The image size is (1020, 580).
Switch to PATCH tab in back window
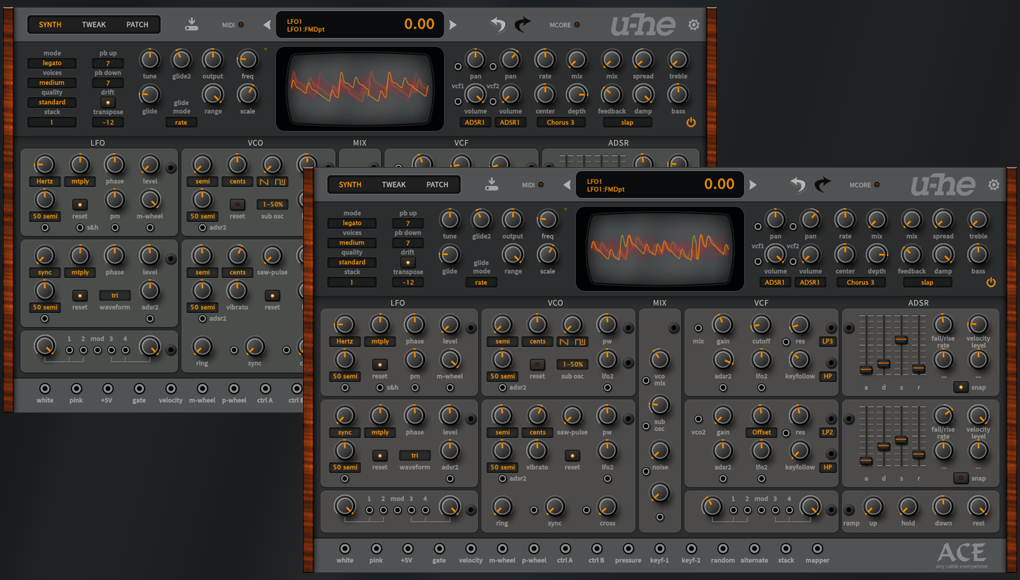(137, 25)
